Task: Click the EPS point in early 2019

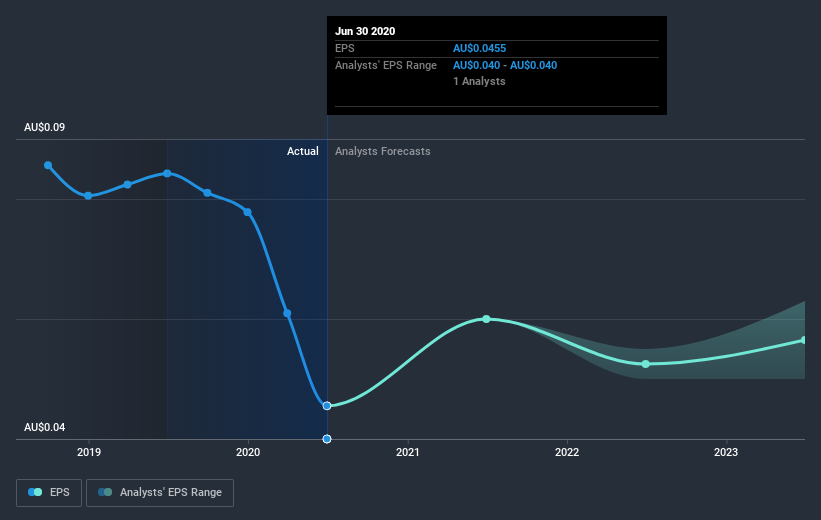Action: click(127, 184)
